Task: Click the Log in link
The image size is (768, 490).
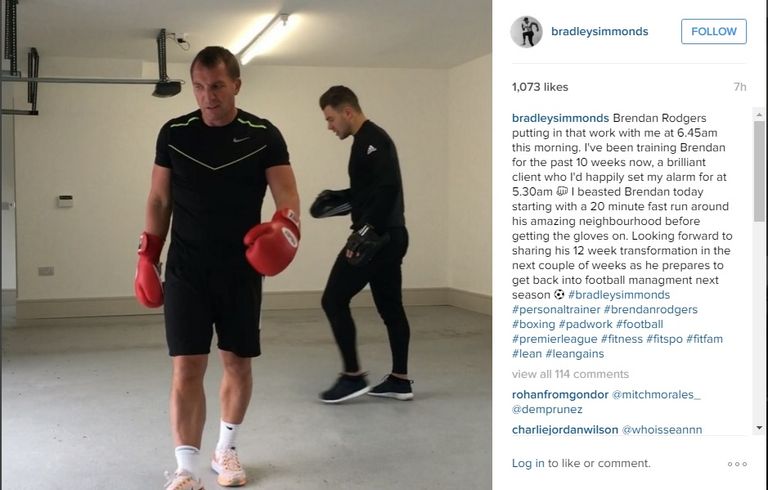Action: (x=528, y=463)
